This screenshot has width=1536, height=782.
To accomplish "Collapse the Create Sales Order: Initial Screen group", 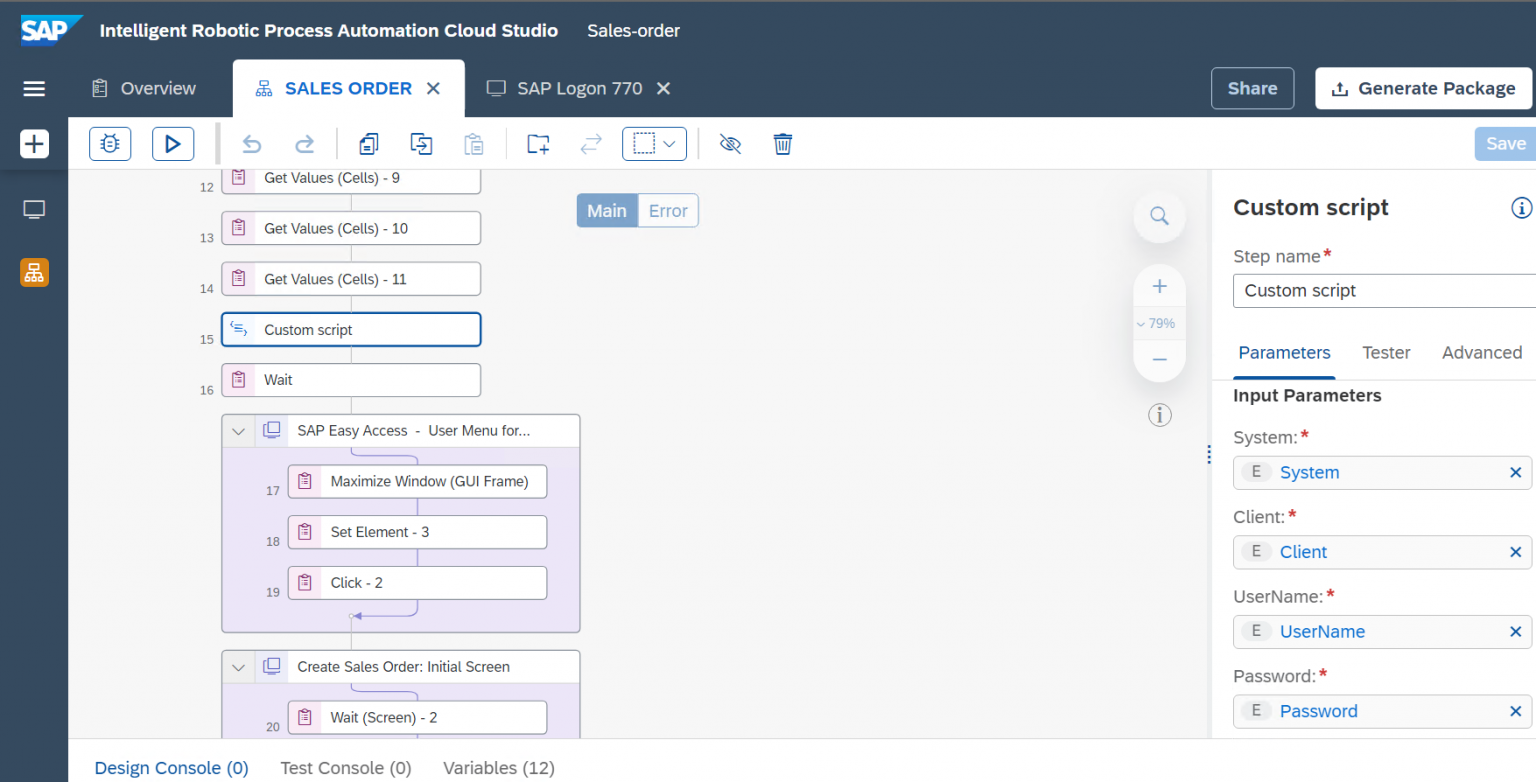I will pos(238,666).
